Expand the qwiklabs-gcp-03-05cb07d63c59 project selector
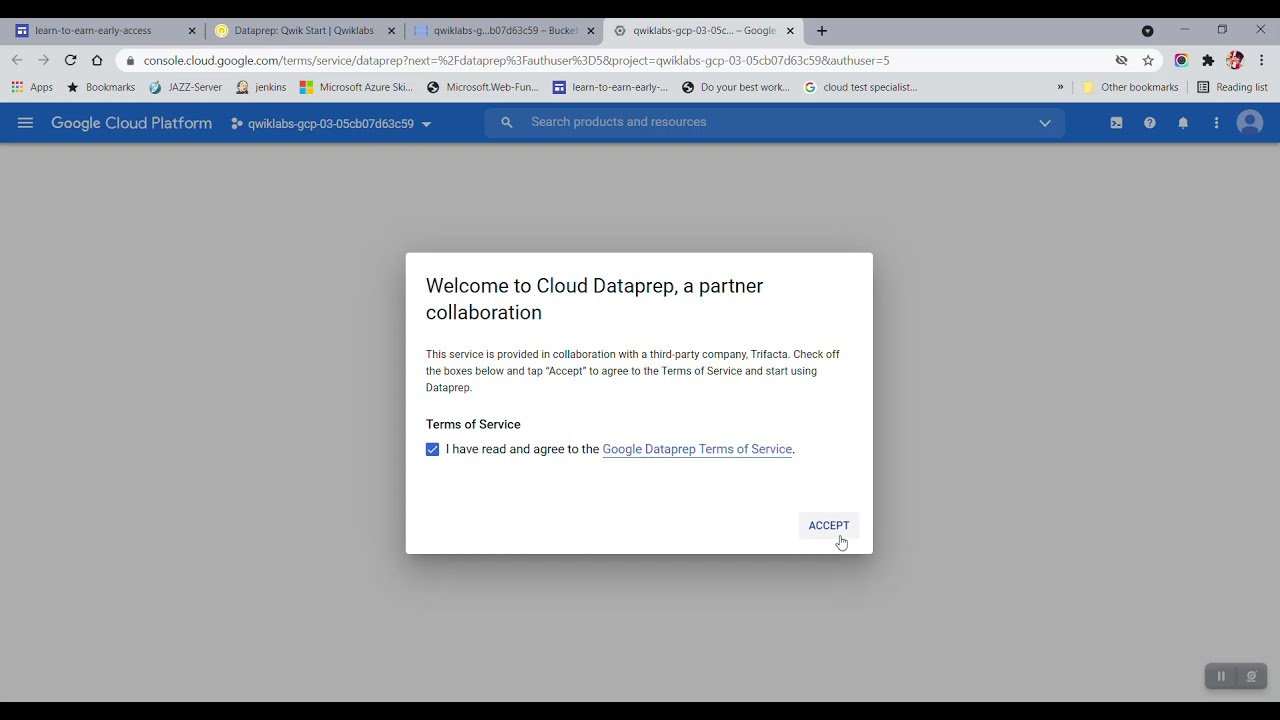Image resolution: width=1280 pixels, height=720 pixels. click(x=331, y=124)
